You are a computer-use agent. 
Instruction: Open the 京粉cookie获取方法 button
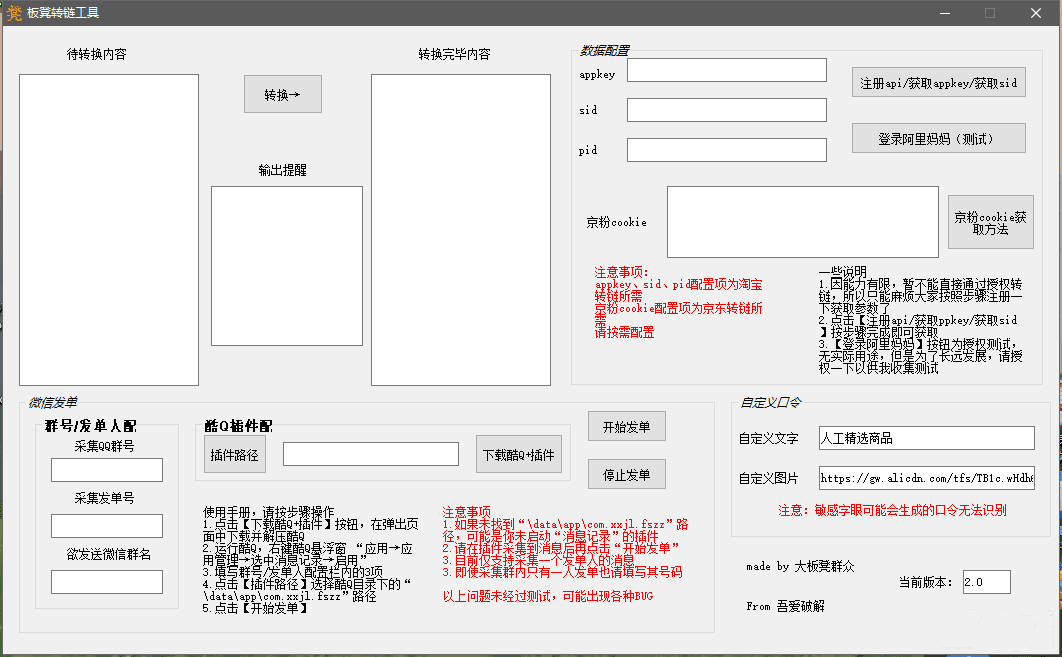click(990, 222)
